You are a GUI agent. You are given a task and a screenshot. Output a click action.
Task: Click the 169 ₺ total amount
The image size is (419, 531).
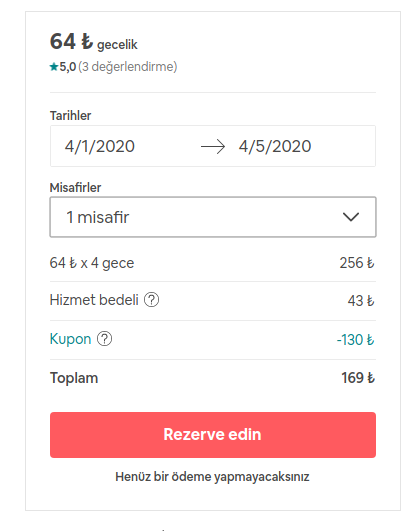[358, 378]
